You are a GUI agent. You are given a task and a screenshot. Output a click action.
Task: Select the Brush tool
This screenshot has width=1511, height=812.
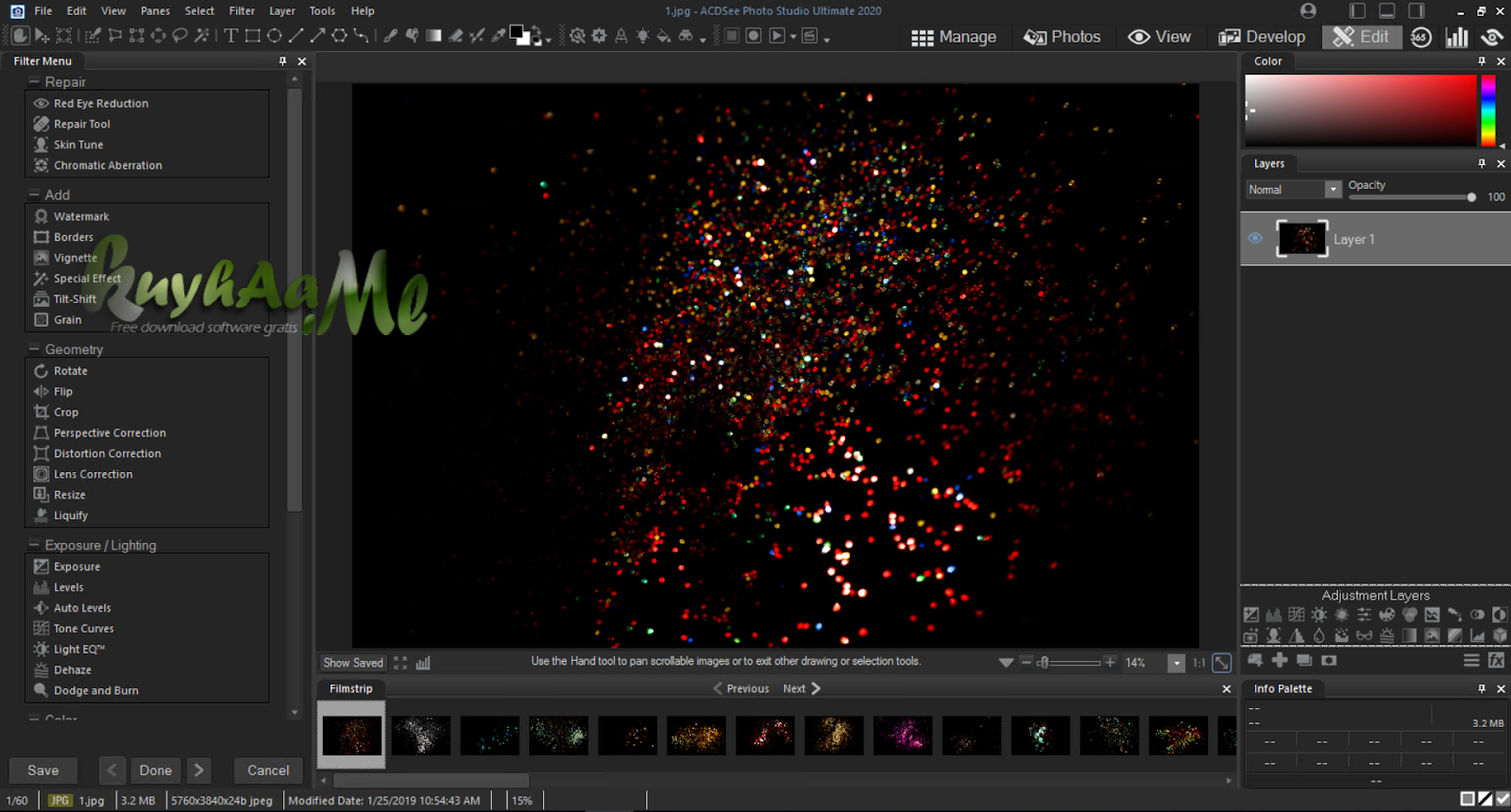390,36
